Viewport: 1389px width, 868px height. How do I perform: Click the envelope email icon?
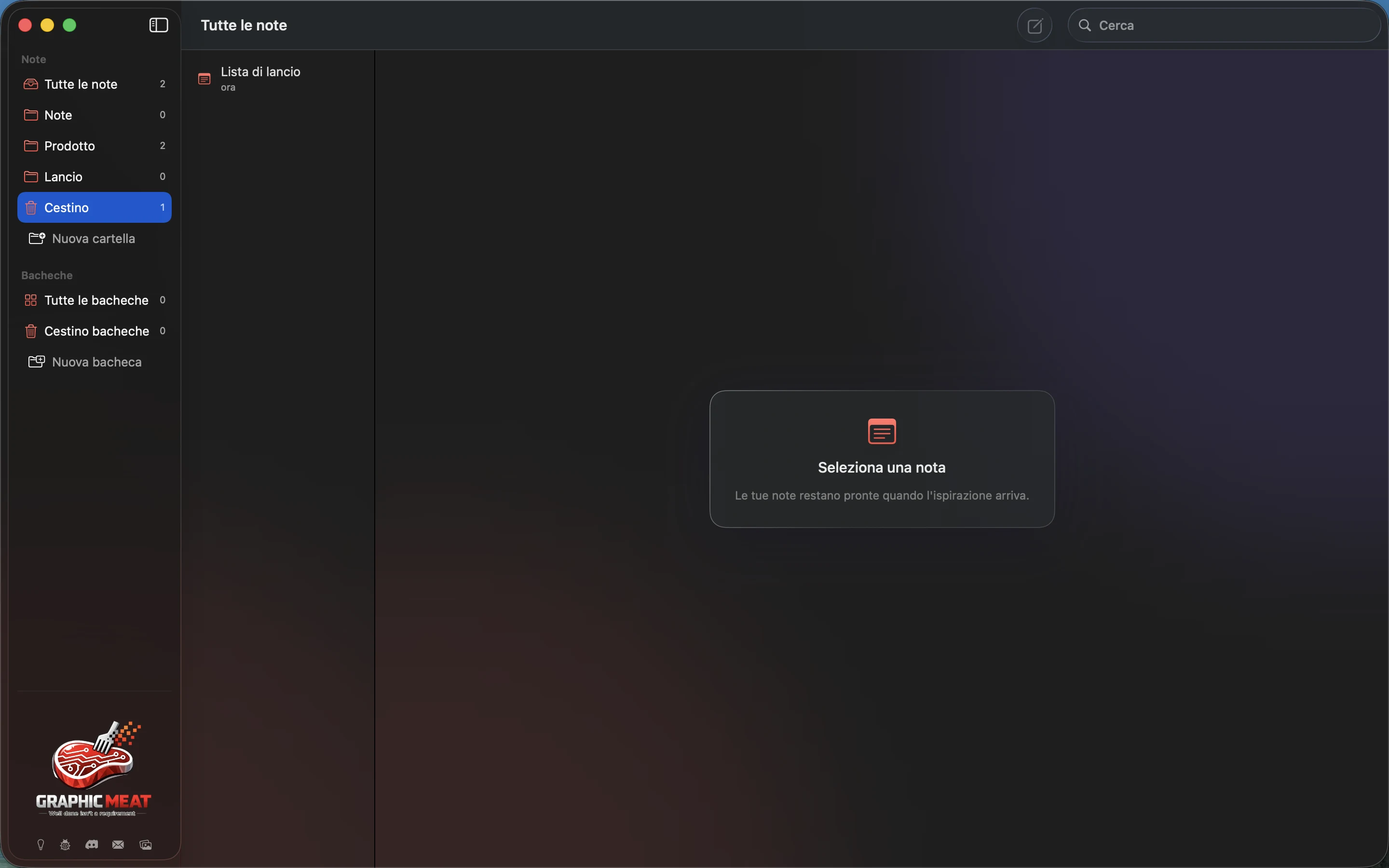(x=118, y=844)
